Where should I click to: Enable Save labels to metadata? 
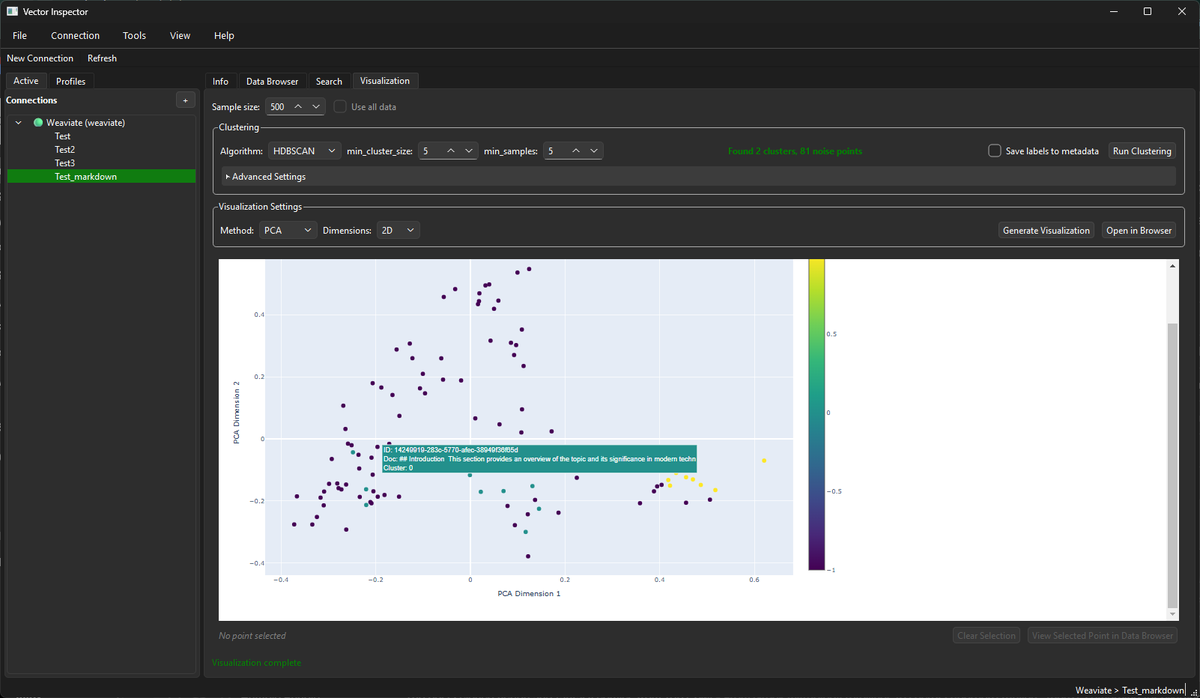pos(994,151)
